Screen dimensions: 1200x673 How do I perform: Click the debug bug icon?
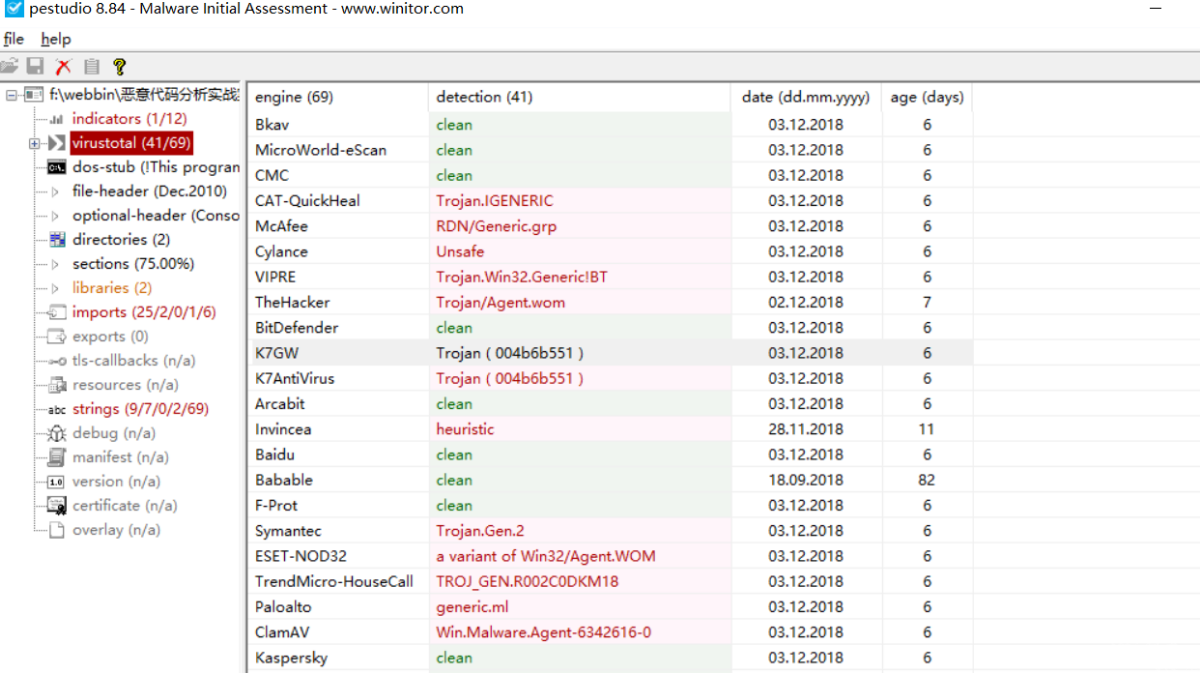coord(56,433)
